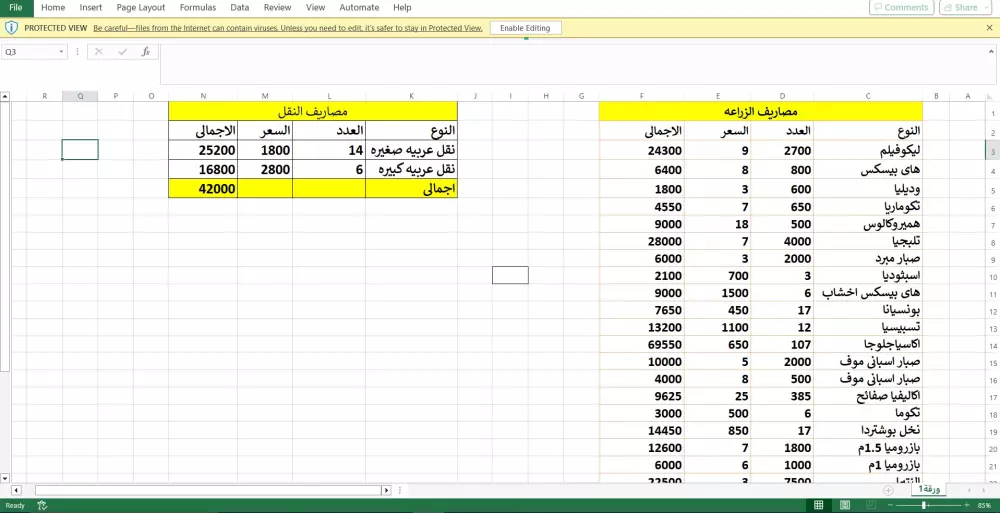
Task: Click vertical scrollbar down arrow
Action: [5, 478]
